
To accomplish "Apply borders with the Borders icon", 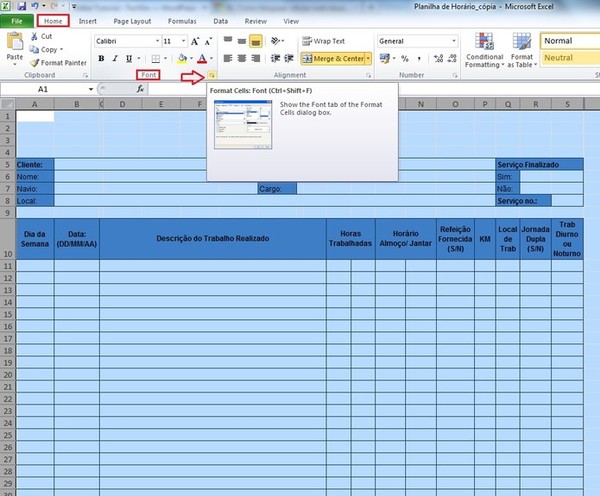I will (x=155, y=59).
